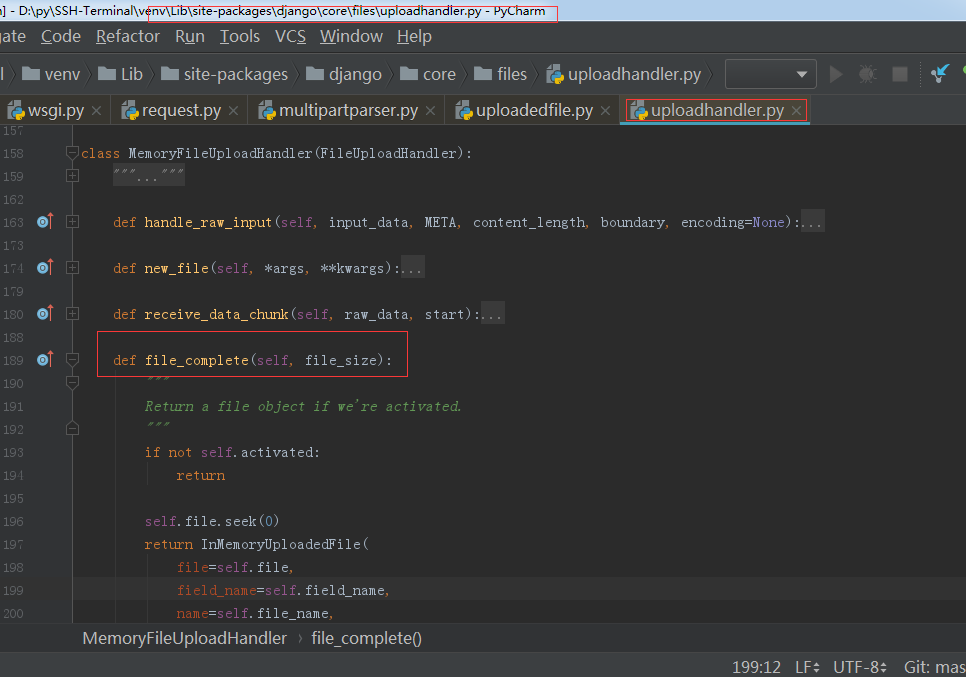Close the uploadedfile.py tab

[605, 111]
